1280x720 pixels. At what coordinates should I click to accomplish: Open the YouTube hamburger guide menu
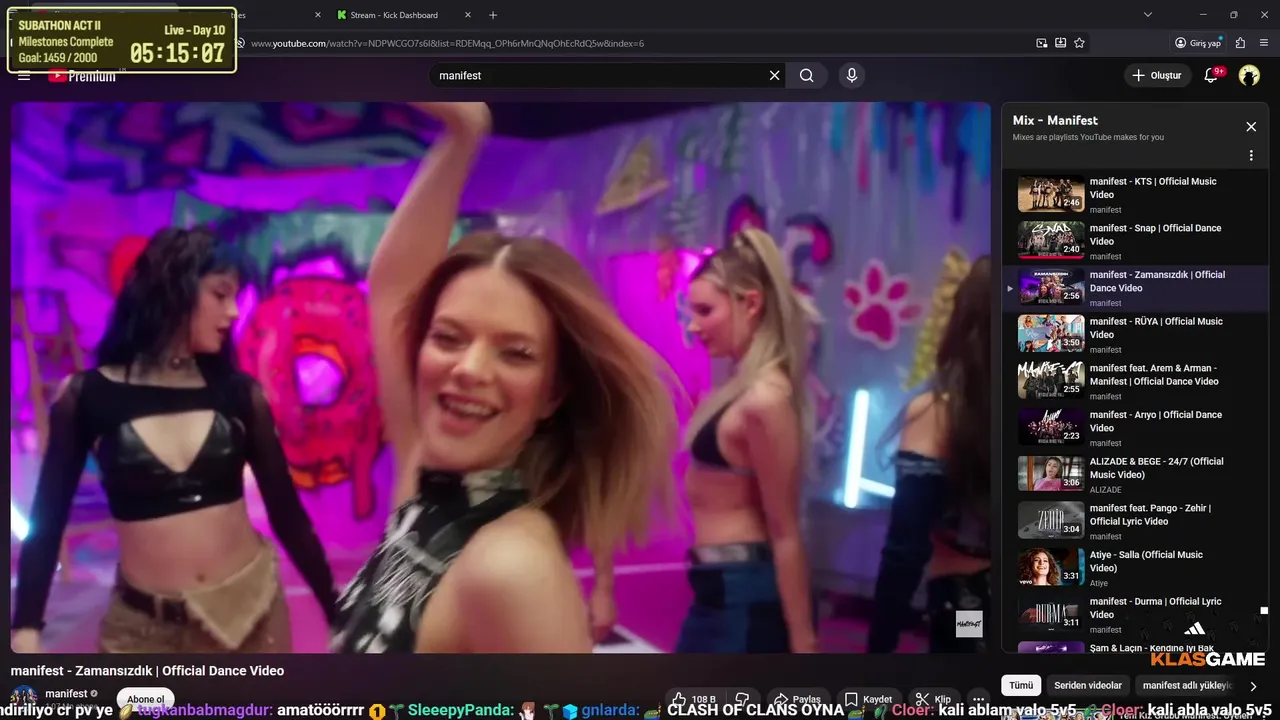(24, 76)
